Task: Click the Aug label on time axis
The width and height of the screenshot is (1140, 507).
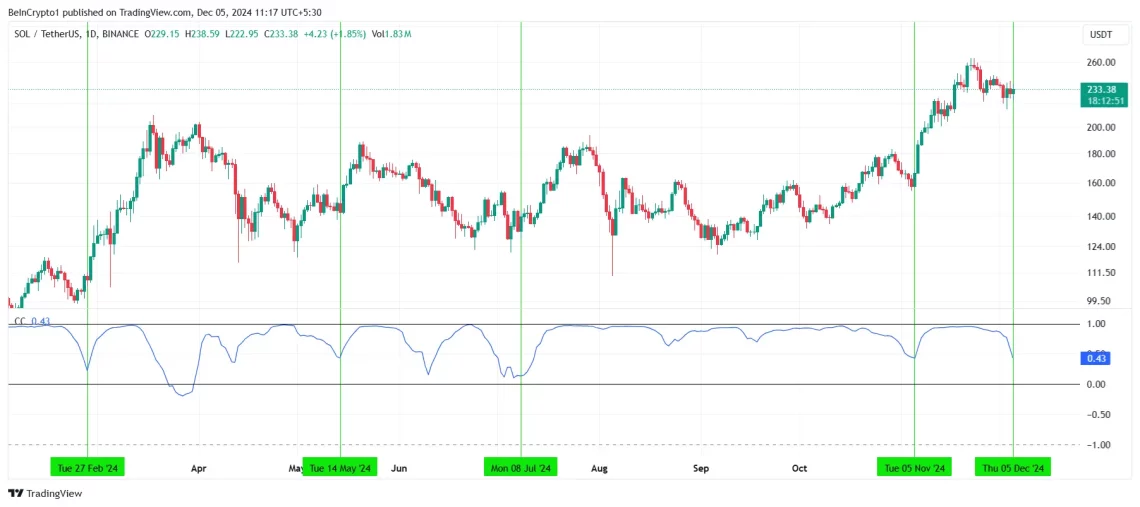Action: pos(599,468)
